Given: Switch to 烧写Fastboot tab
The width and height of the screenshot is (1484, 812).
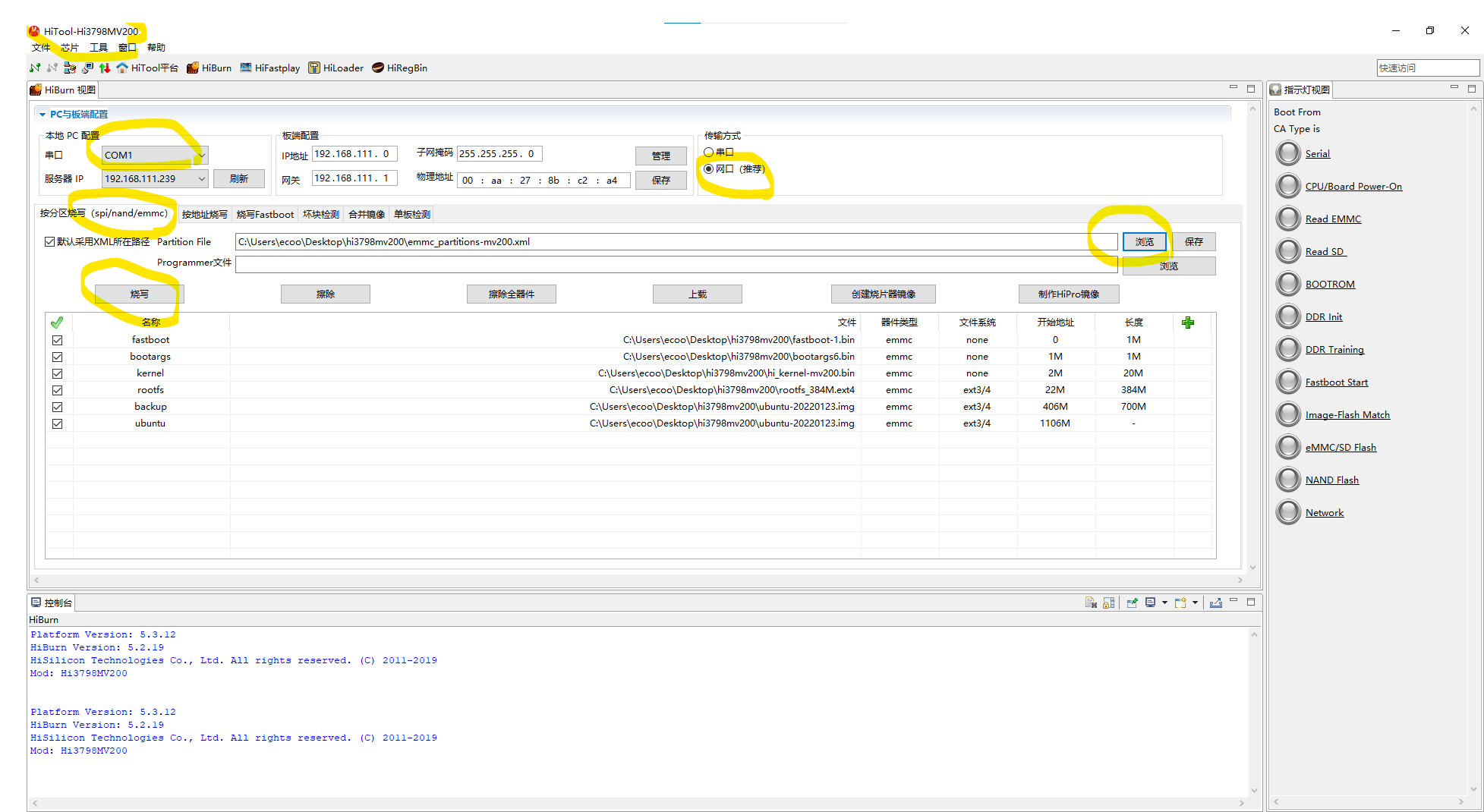Looking at the screenshot, I should (x=265, y=215).
